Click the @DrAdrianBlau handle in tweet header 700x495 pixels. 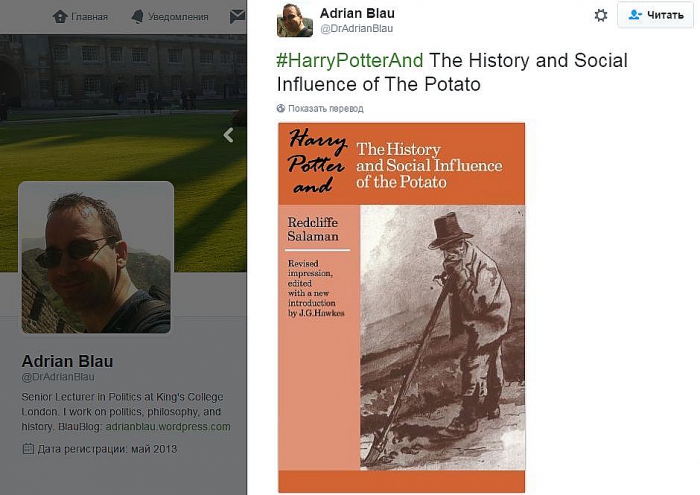coord(356,29)
